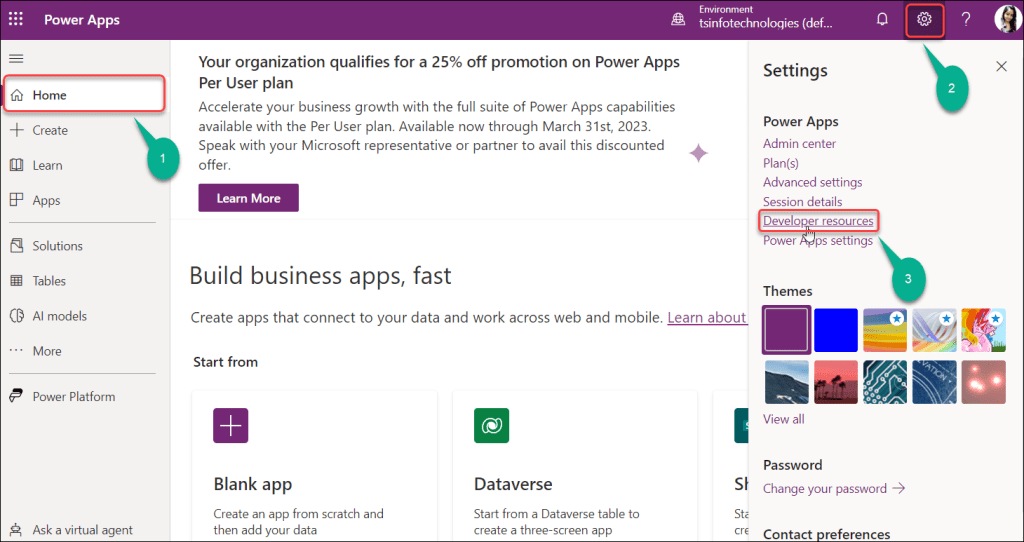Open the Plan(s) link
The image size is (1024, 542).
(780, 163)
